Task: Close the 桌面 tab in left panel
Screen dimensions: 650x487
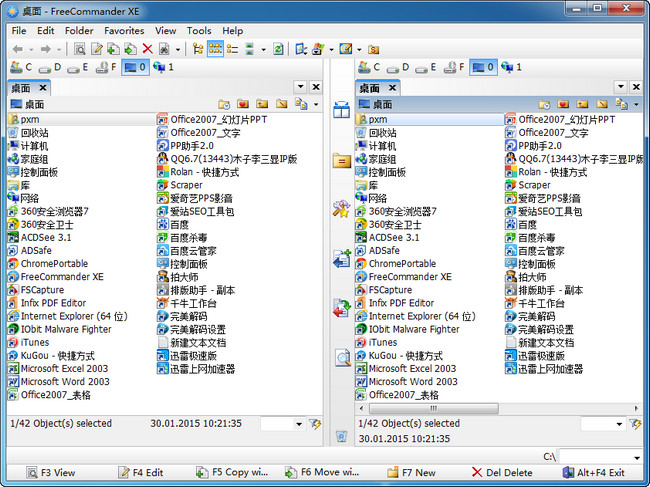Action: tap(42, 88)
